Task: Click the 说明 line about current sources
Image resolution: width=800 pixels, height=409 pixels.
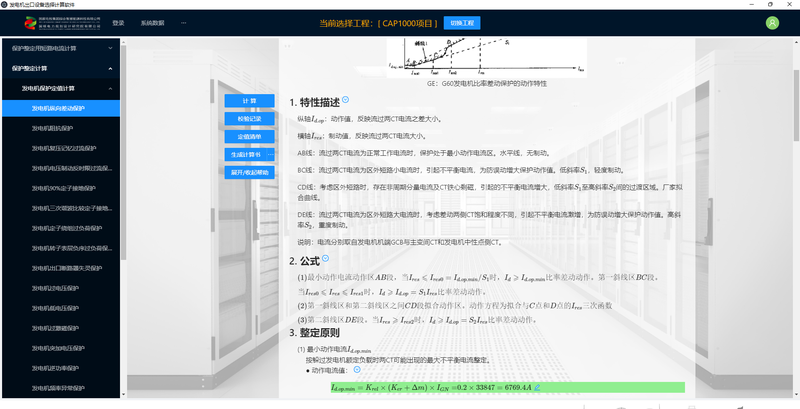Action: 403,242
